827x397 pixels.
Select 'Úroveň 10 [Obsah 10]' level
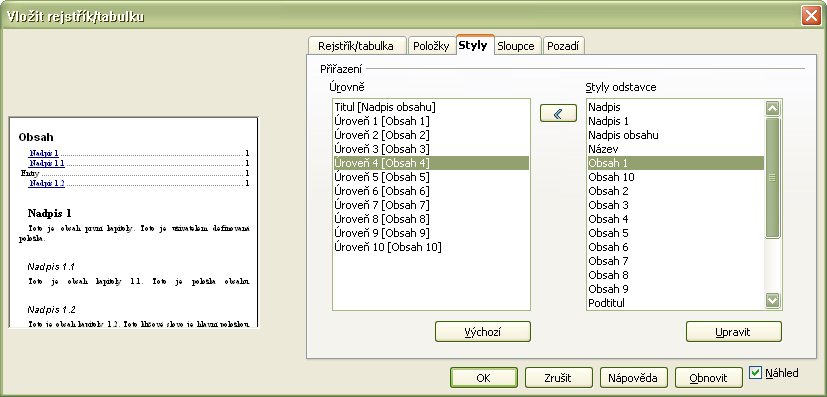click(431, 247)
